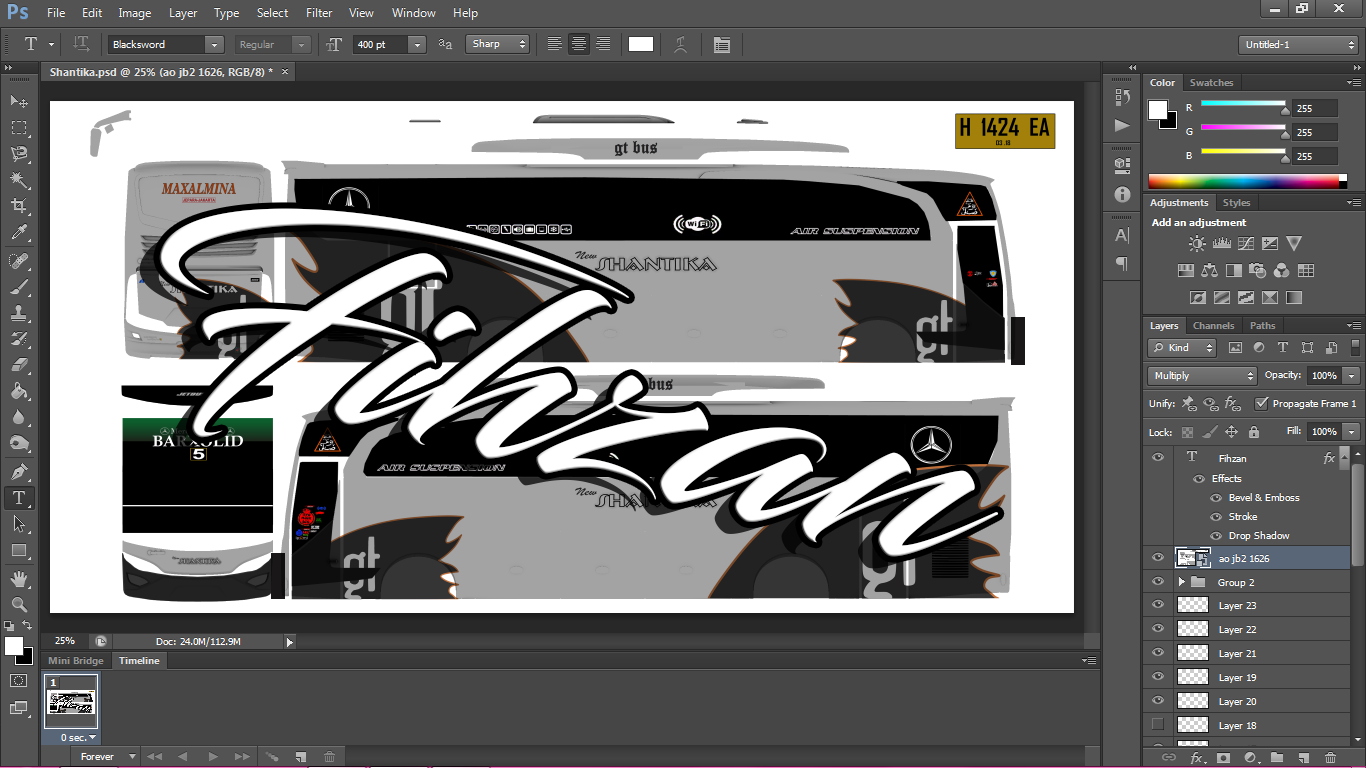Select the Lasso tool

pyautogui.click(x=19, y=154)
